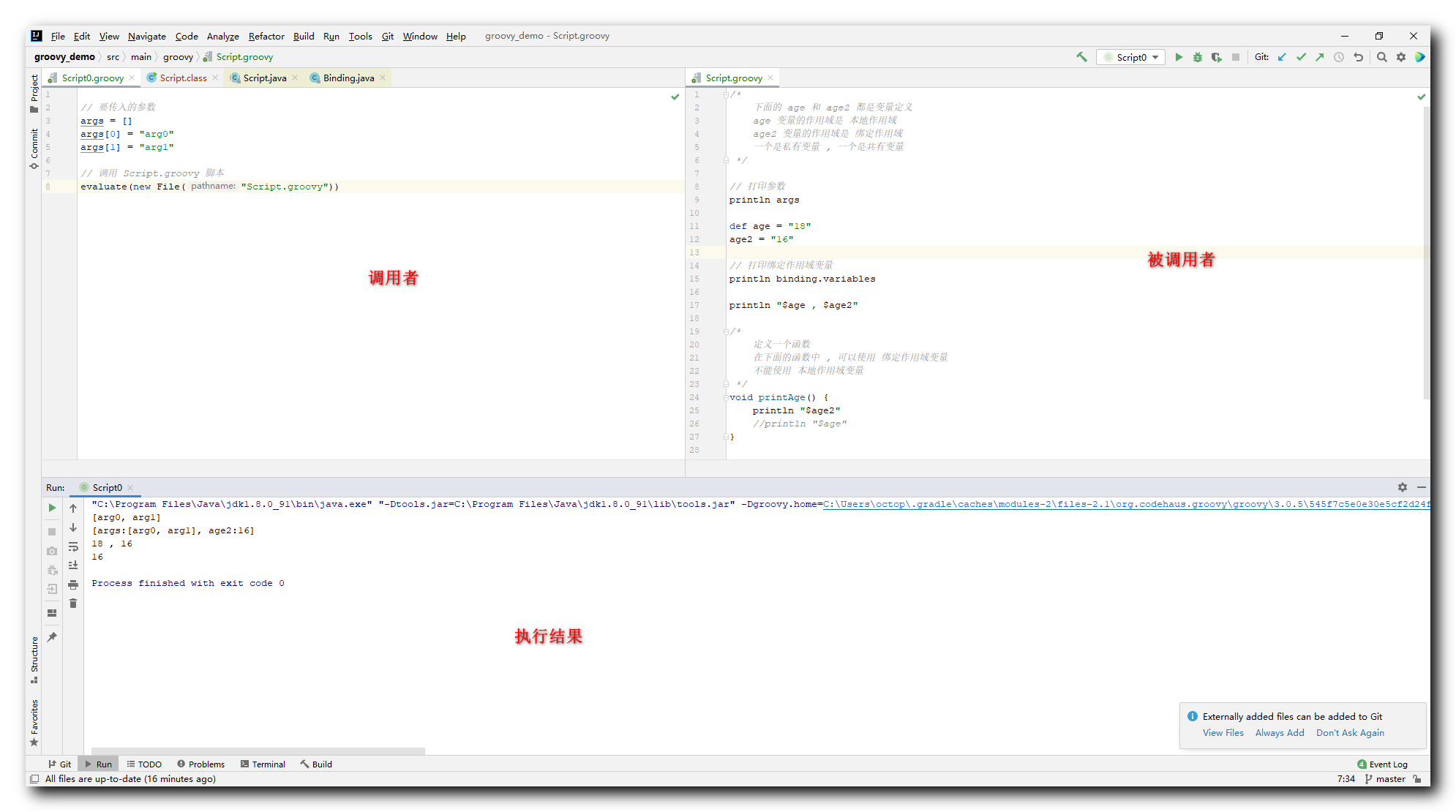Image resolution: width=1456 pixels, height=812 pixels.
Task: Rerun the script from the Run panel
Action: 52,508
